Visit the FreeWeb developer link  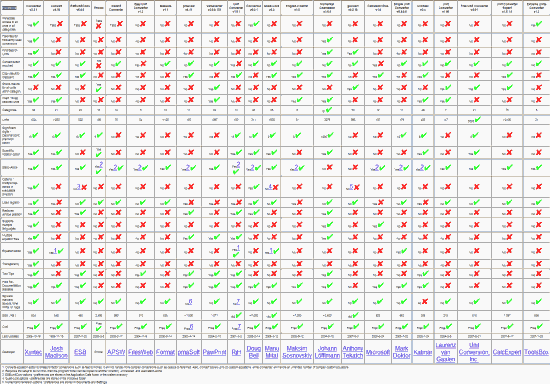click(140, 352)
